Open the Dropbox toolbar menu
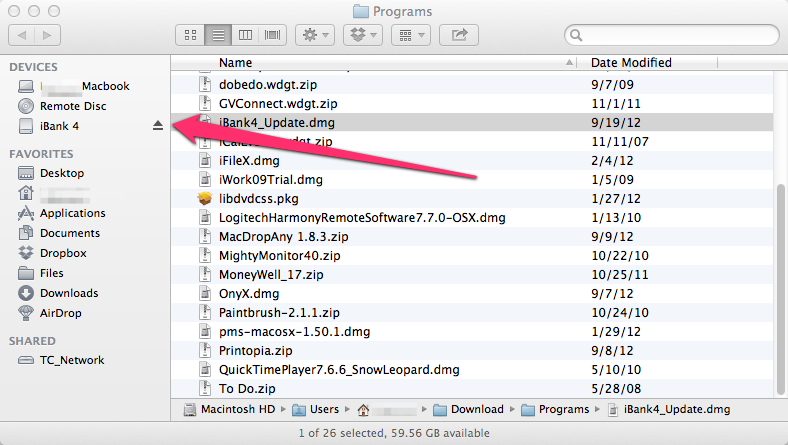 click(363, 35)
